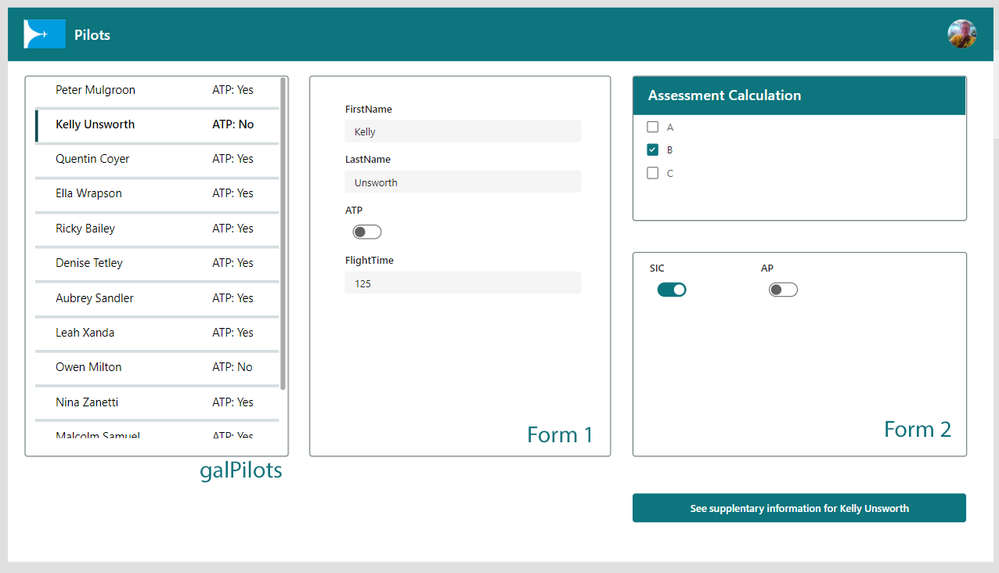Select Quentin Coyer in the pilots list
The image size is (999, 573).
click(157, 159)
